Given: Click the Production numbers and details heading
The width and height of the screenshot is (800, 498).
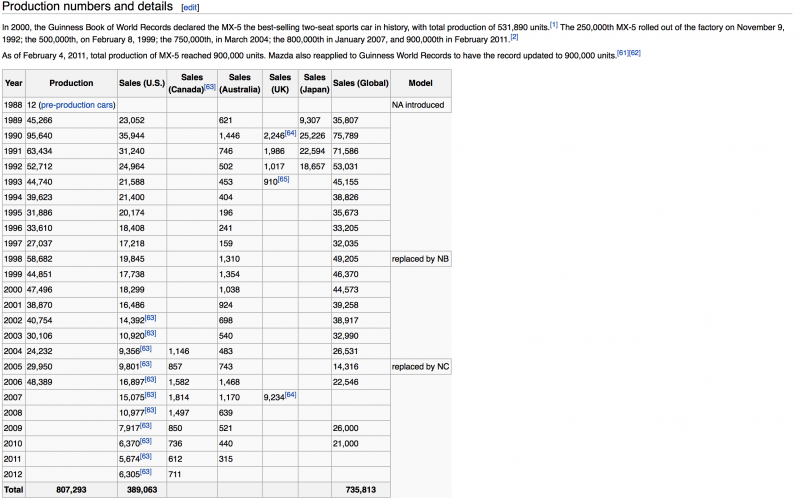Looking at the screenshot, I should point(88,8).
